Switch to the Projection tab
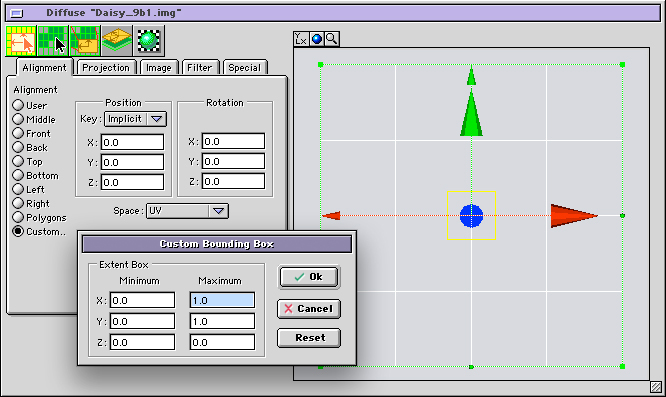Viewport: 666px width, 397px height. [x=106, y=68]
